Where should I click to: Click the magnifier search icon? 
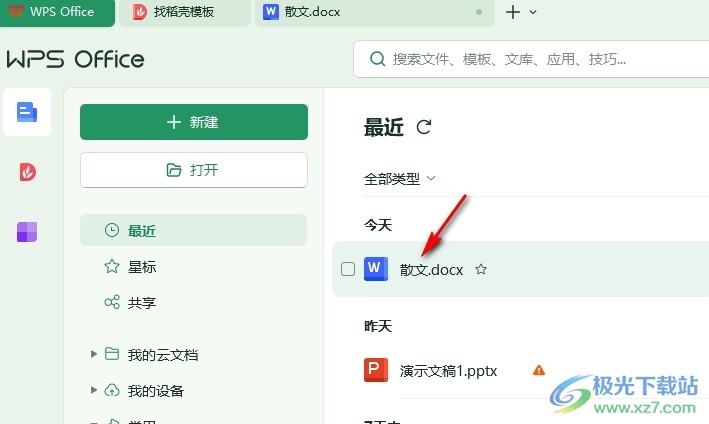377,59
